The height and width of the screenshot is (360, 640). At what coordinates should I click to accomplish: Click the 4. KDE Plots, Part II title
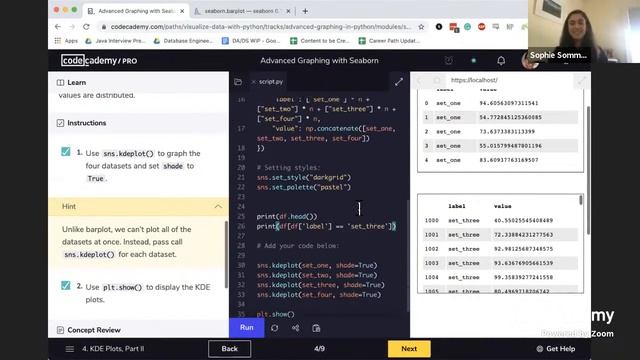coord(113,349)
